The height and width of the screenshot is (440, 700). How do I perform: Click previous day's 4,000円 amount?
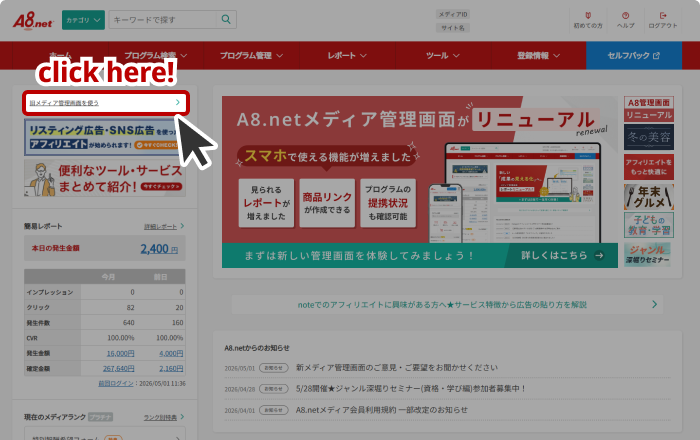pos(171,353)
